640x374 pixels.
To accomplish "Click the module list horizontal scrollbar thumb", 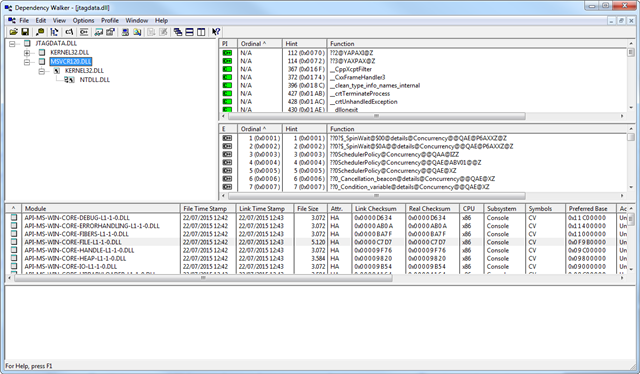I will 203,278.
